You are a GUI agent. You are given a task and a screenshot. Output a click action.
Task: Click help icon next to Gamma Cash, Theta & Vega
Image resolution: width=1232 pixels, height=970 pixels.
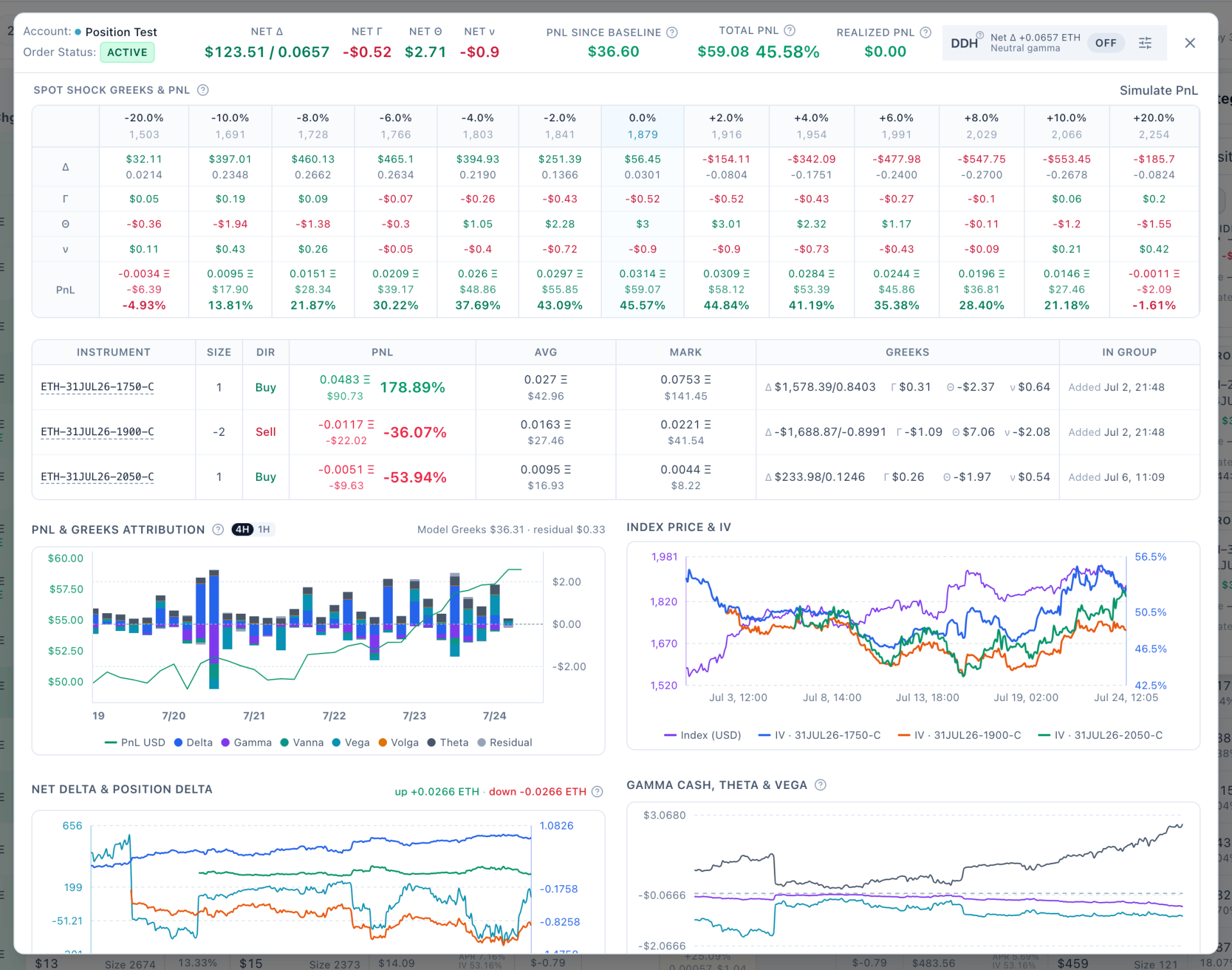820,785
